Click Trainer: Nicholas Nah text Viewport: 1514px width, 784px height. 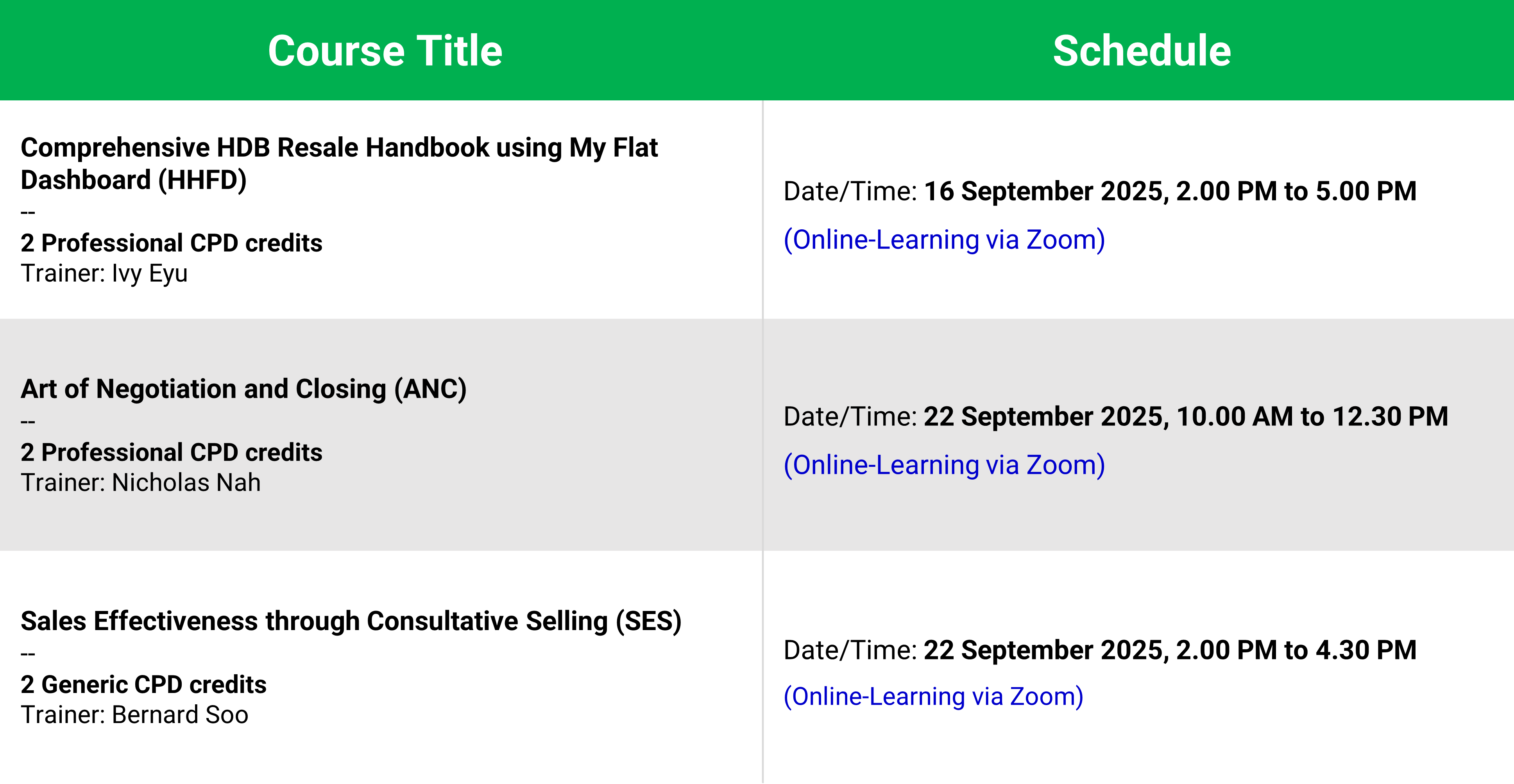(x=140, y=483)
